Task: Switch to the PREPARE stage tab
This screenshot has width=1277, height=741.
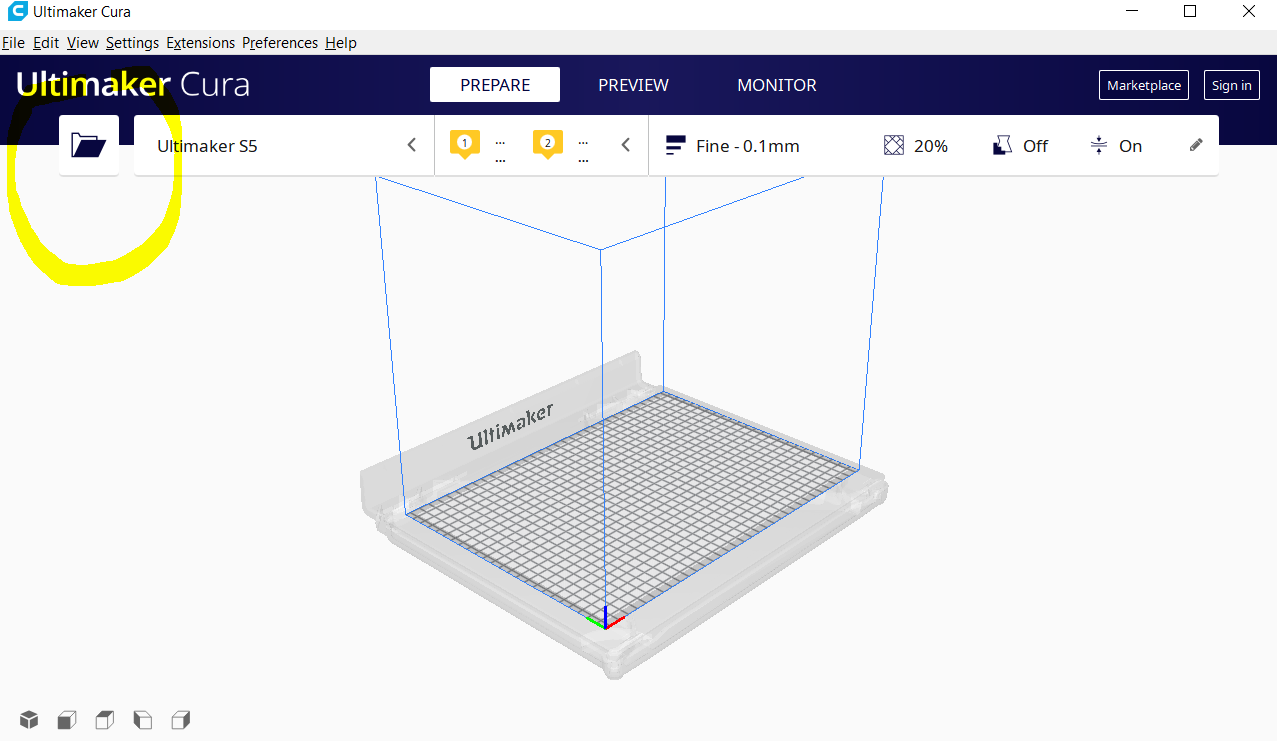Action: pyautogui.click(x=495, y=85)
